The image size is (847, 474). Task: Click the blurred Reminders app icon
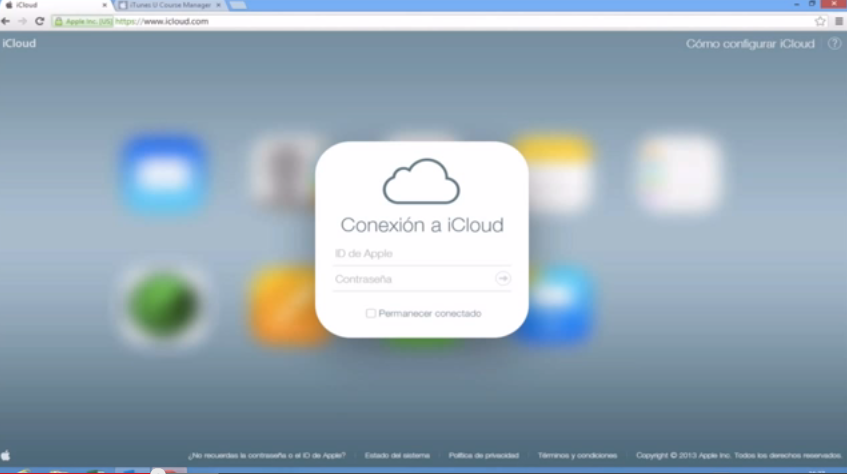(679, 174)
